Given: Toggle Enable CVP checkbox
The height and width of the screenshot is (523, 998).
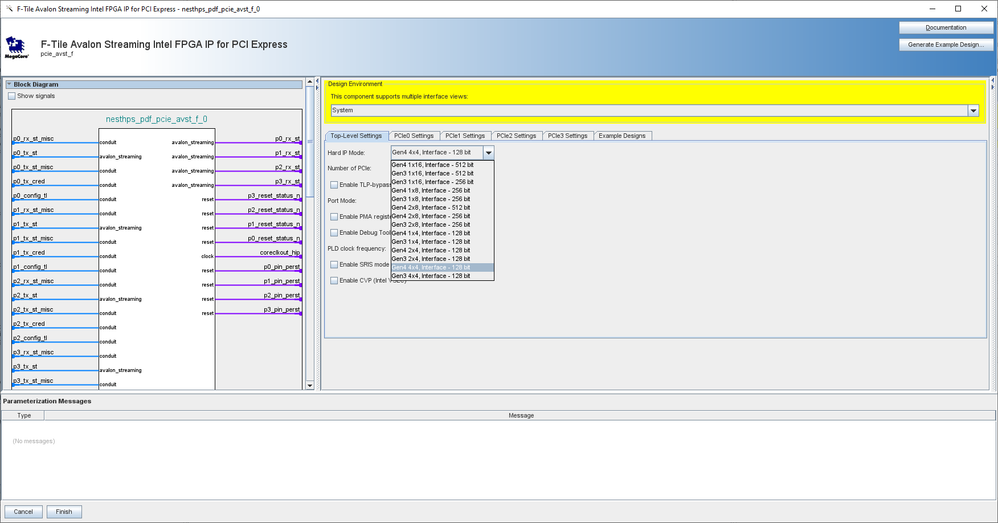Looking at the screenshot, I should pyautogui.click(x=334, y=280).
